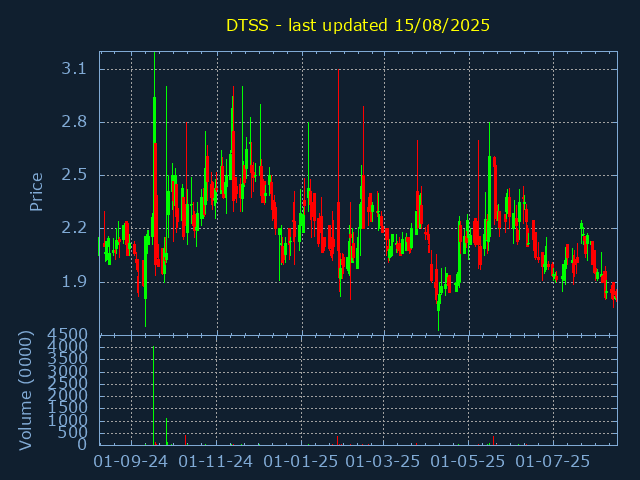Click the 01-09-24 date label

(x=131, y=462)
